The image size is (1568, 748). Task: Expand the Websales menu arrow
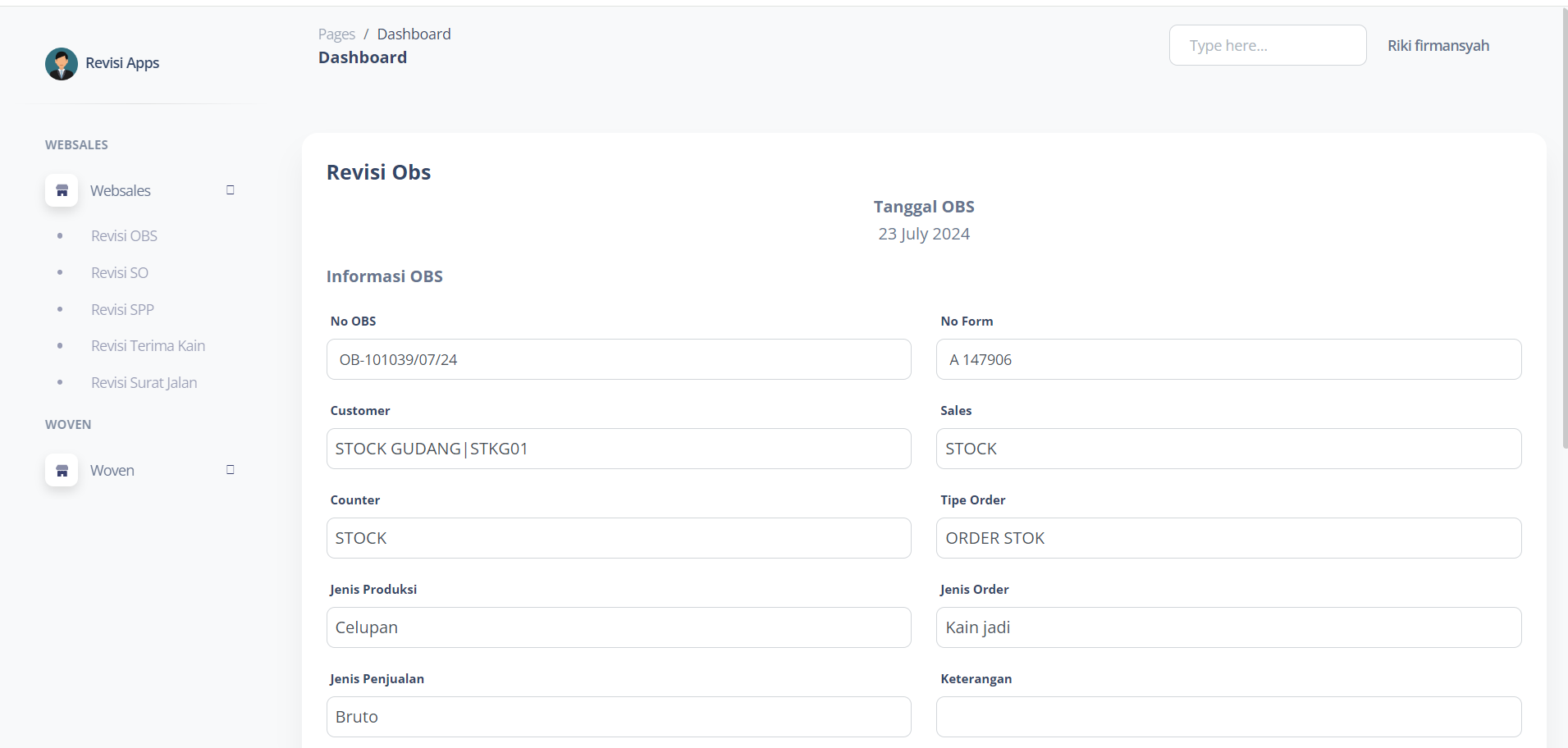click(230, 190)
